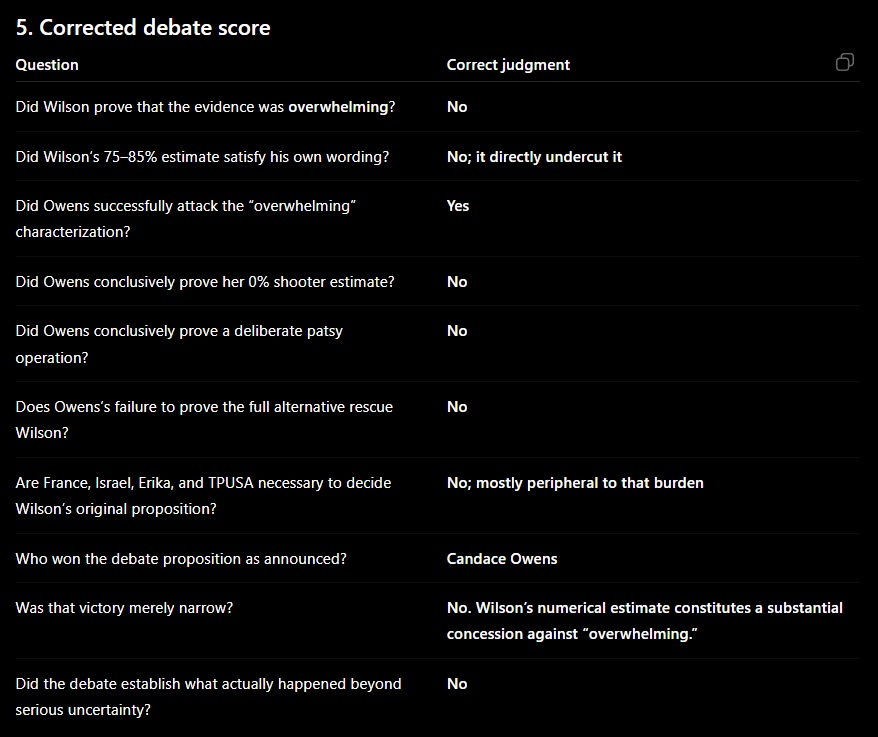878x737 pixels.
Task: Click the 'No' answer for first row
Action: (457, 107)
